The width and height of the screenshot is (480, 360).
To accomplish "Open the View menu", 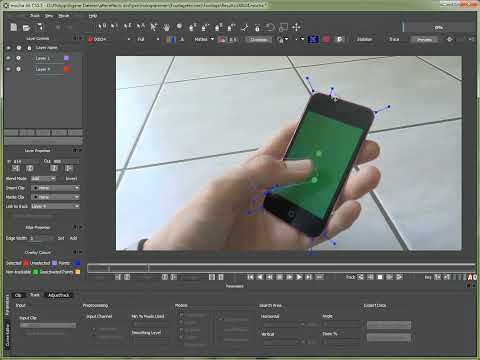I will point(49,16).
